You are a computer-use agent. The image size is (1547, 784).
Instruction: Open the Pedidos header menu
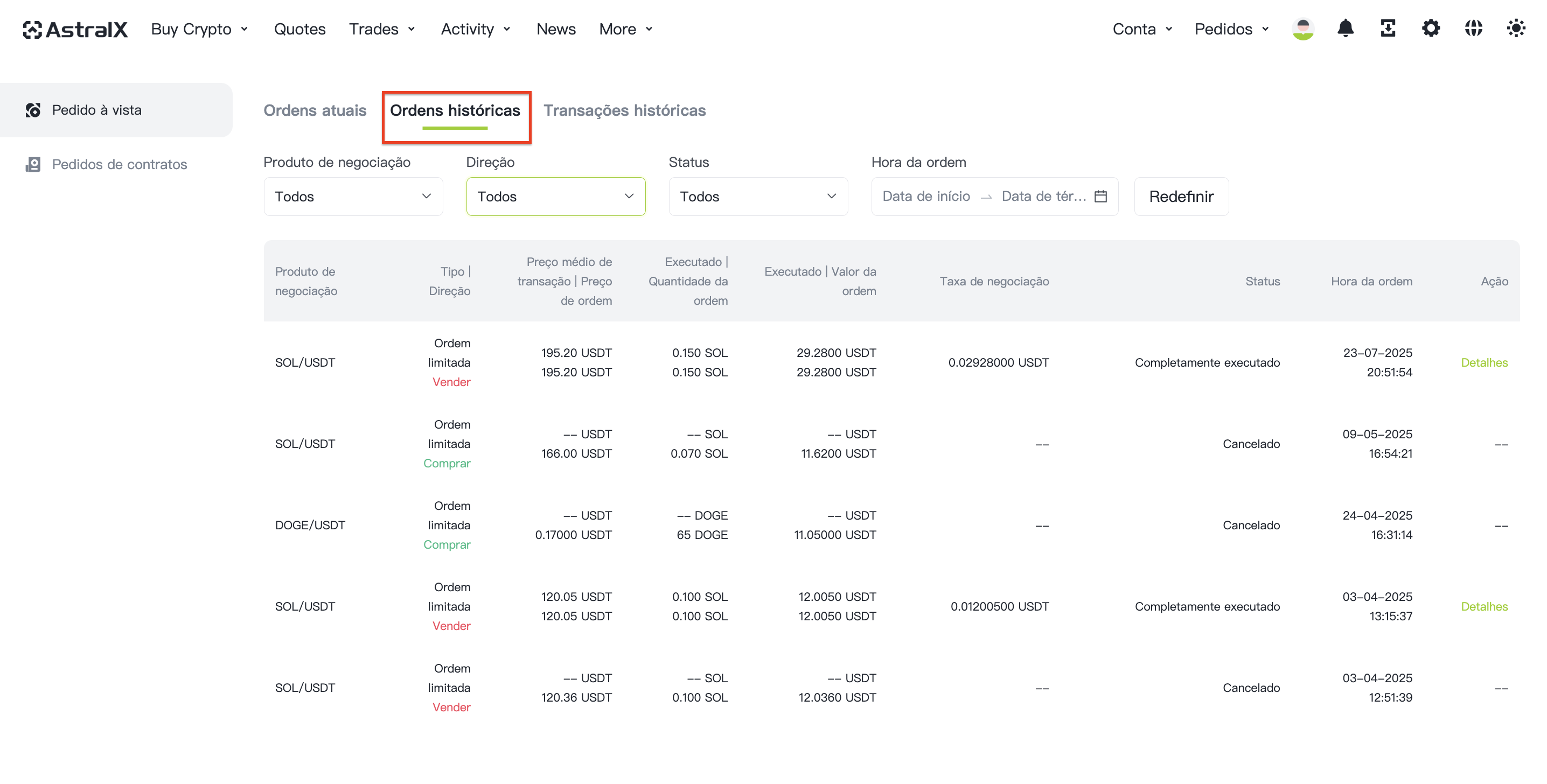point(1232,29)
